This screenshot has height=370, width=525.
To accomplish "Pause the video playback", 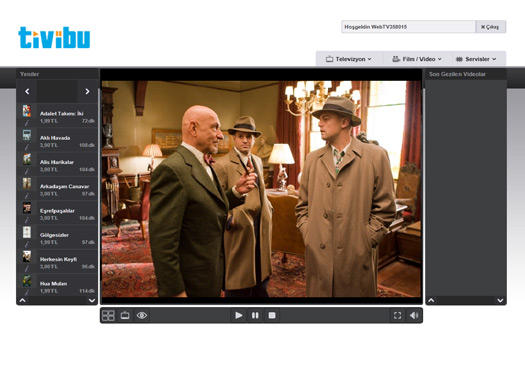I will coord(255,315).
